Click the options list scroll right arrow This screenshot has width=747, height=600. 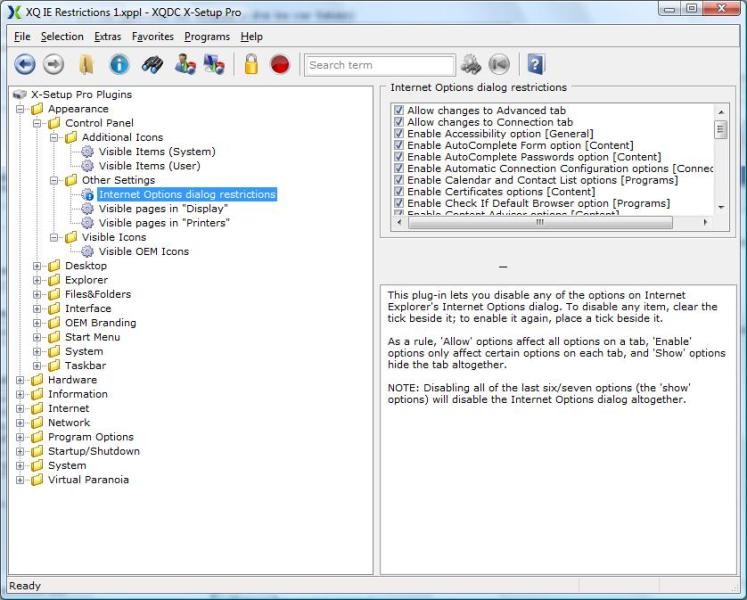point(705,223)
